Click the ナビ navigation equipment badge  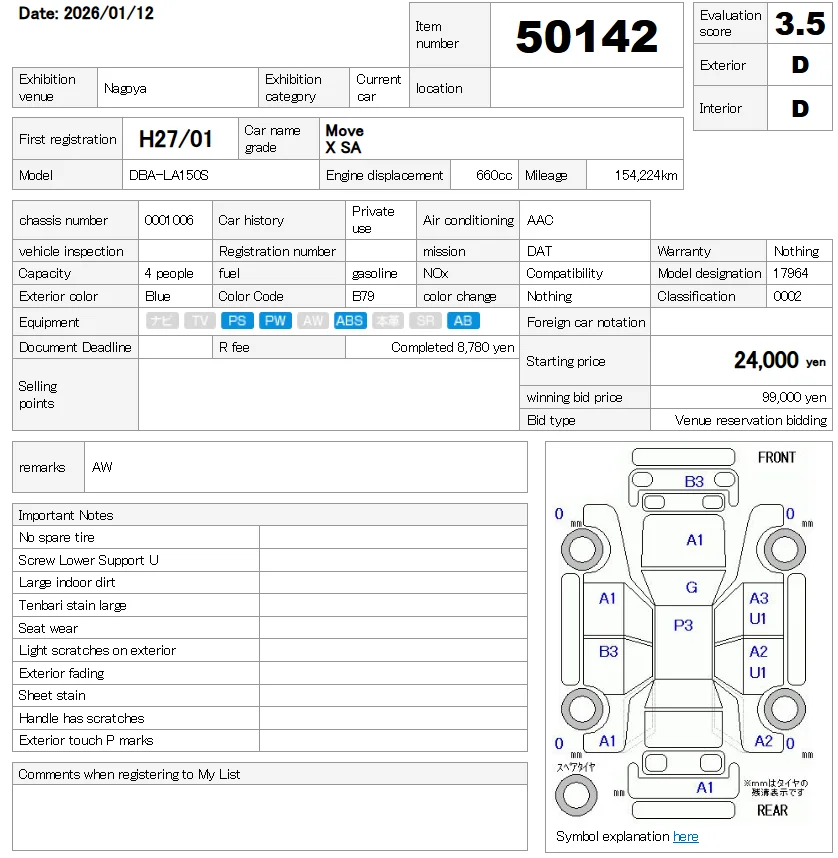point(162,321)
